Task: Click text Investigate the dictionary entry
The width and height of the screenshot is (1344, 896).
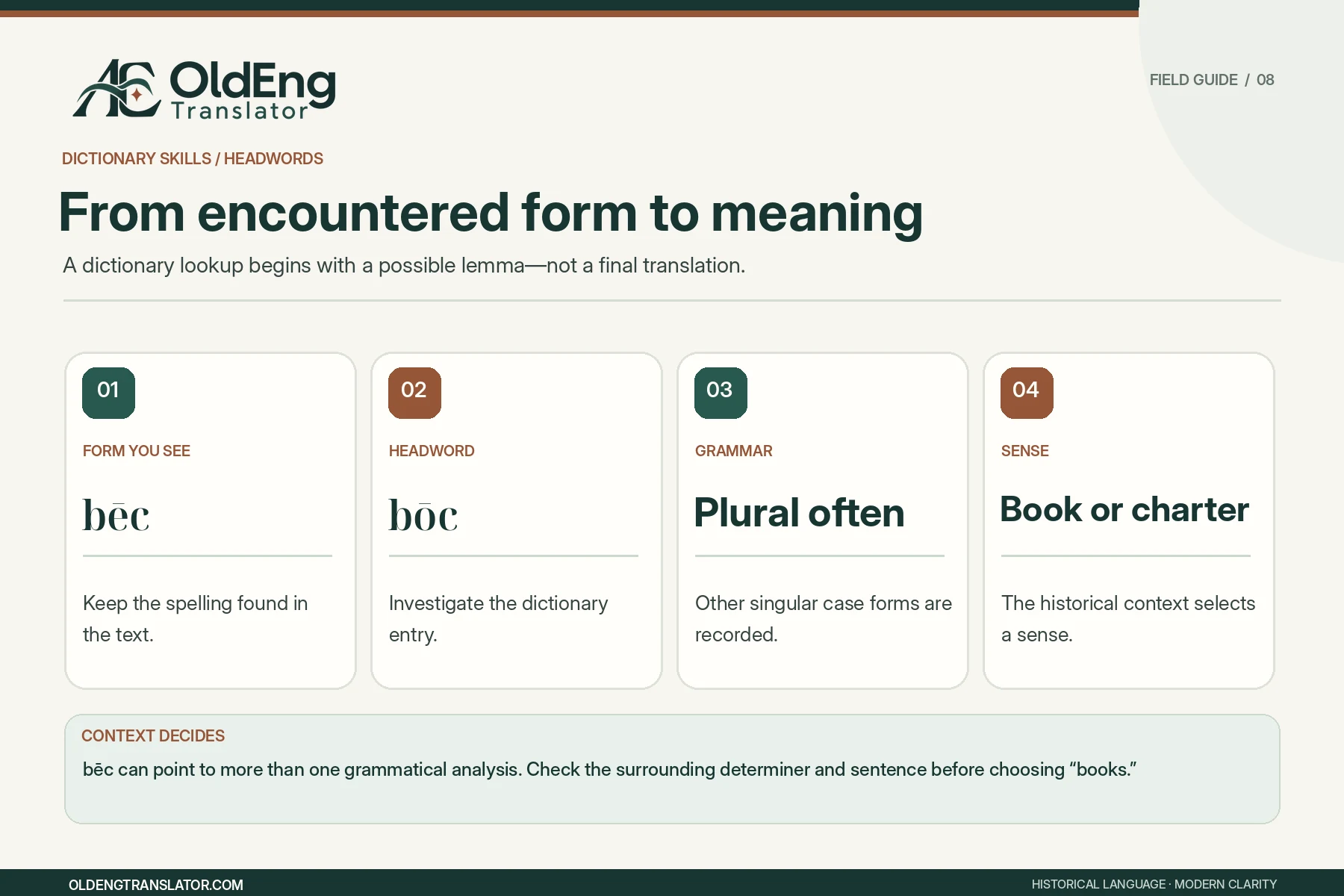Action: click(499, 619)
